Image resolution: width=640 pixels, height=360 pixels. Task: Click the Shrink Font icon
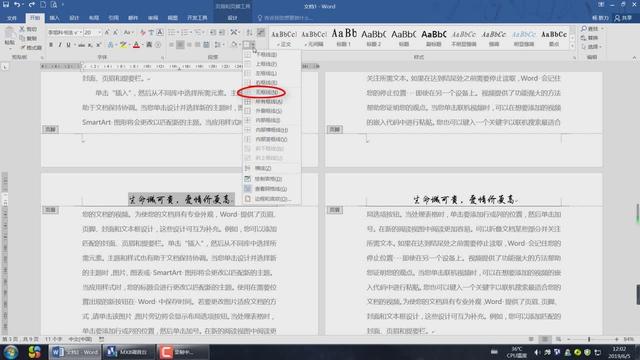116,32
